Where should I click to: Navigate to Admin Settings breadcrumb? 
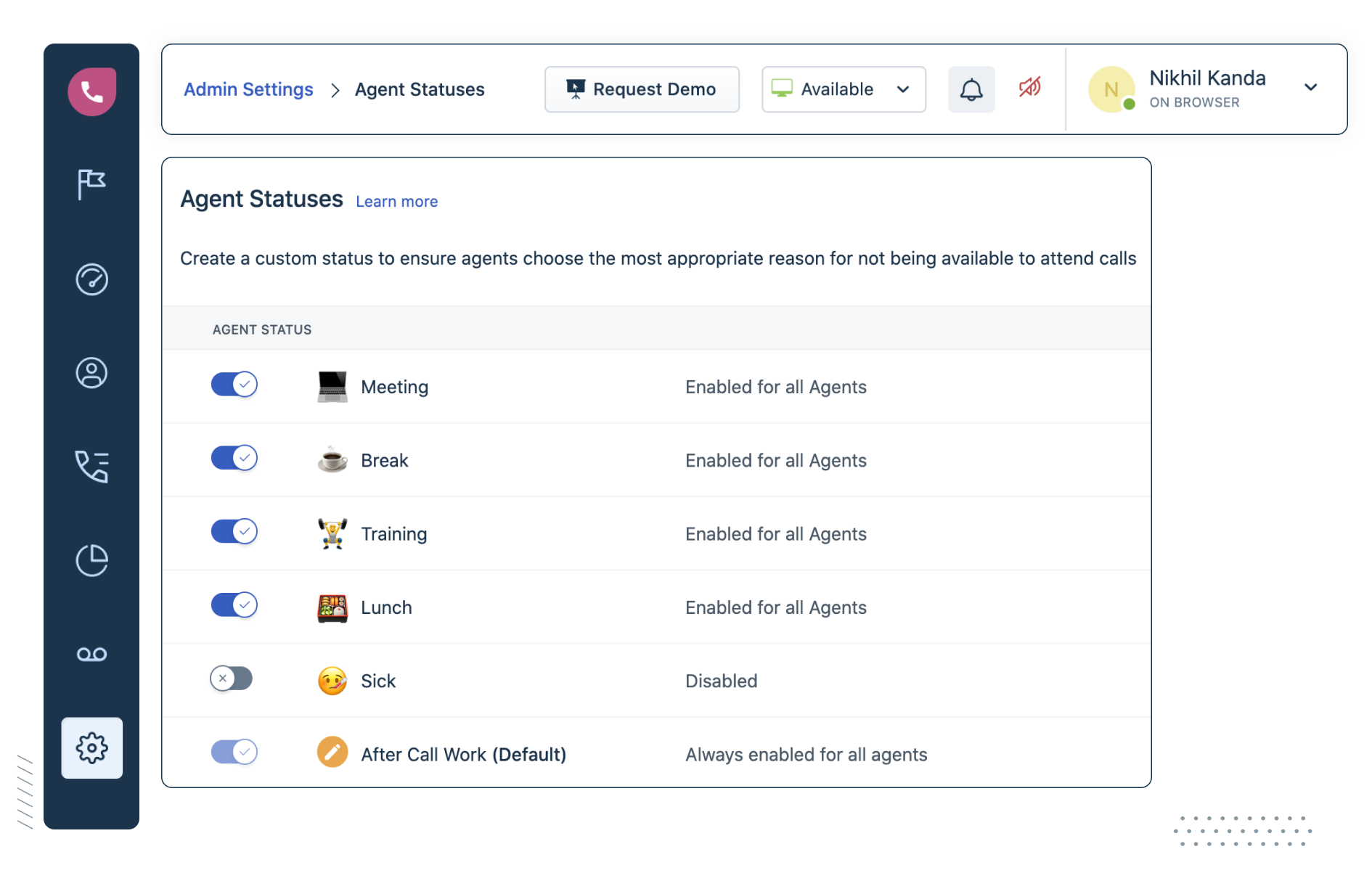[x=248, y=89]
